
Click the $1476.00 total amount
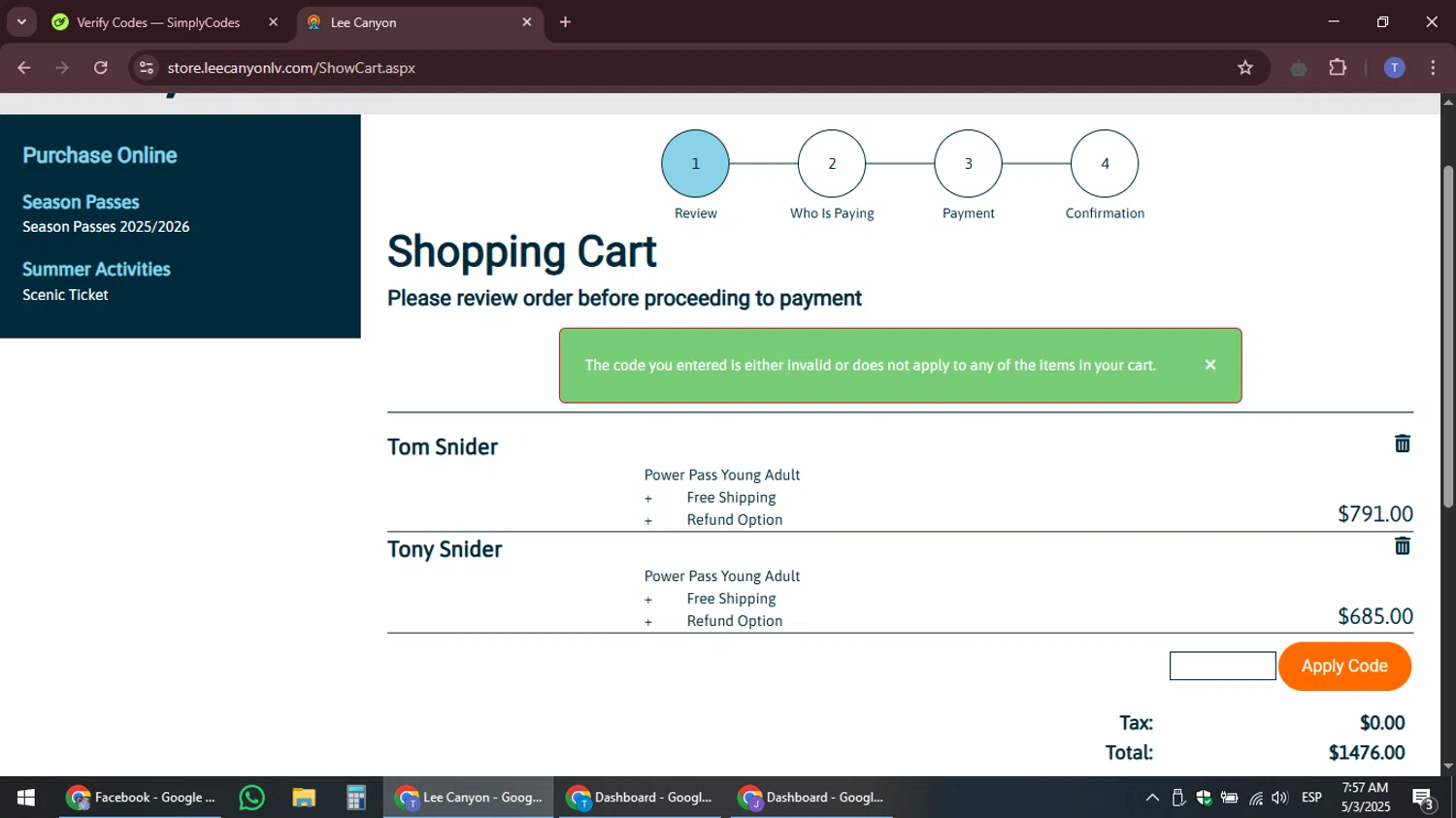coord(1367,753)
